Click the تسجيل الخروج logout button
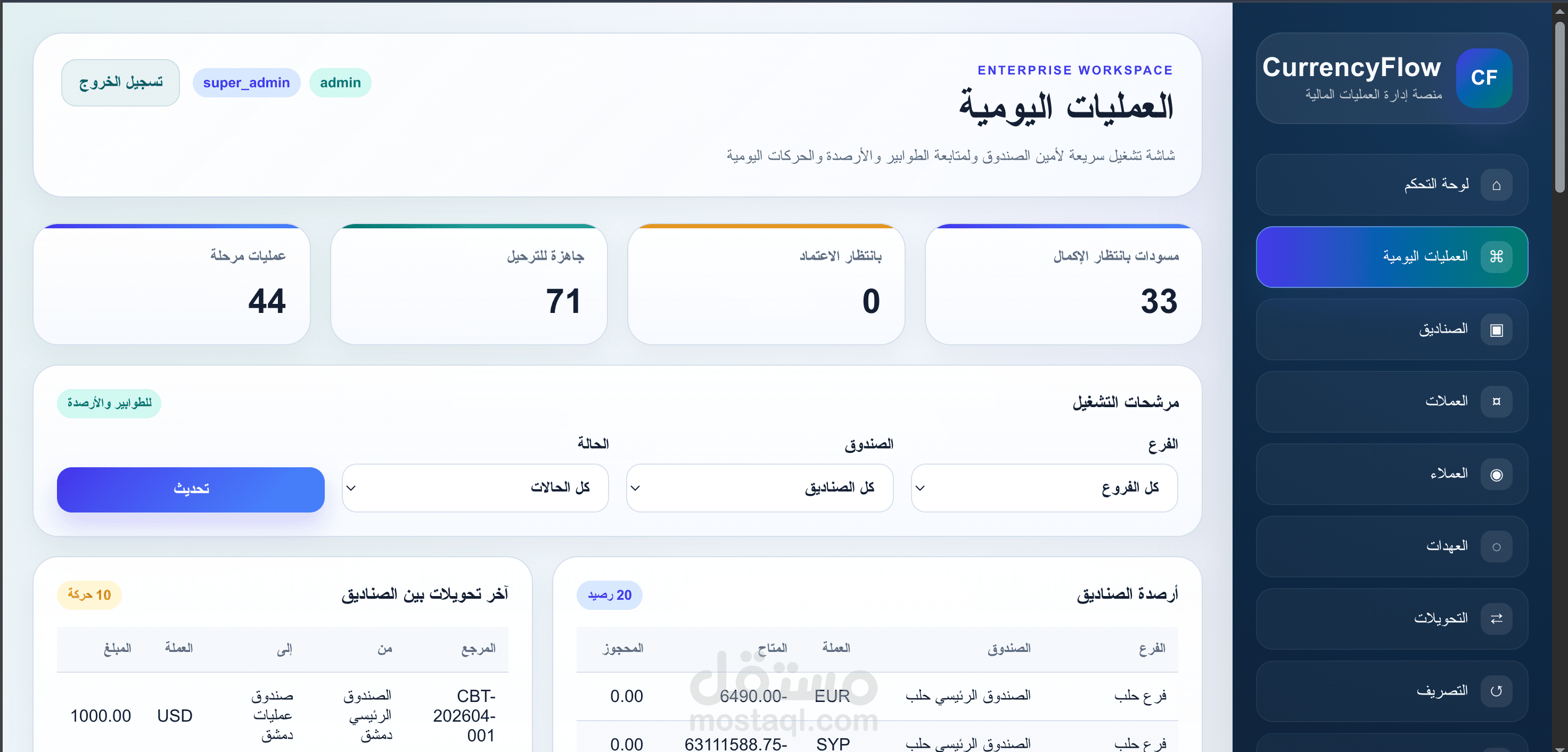 click(x=120, y=82)
